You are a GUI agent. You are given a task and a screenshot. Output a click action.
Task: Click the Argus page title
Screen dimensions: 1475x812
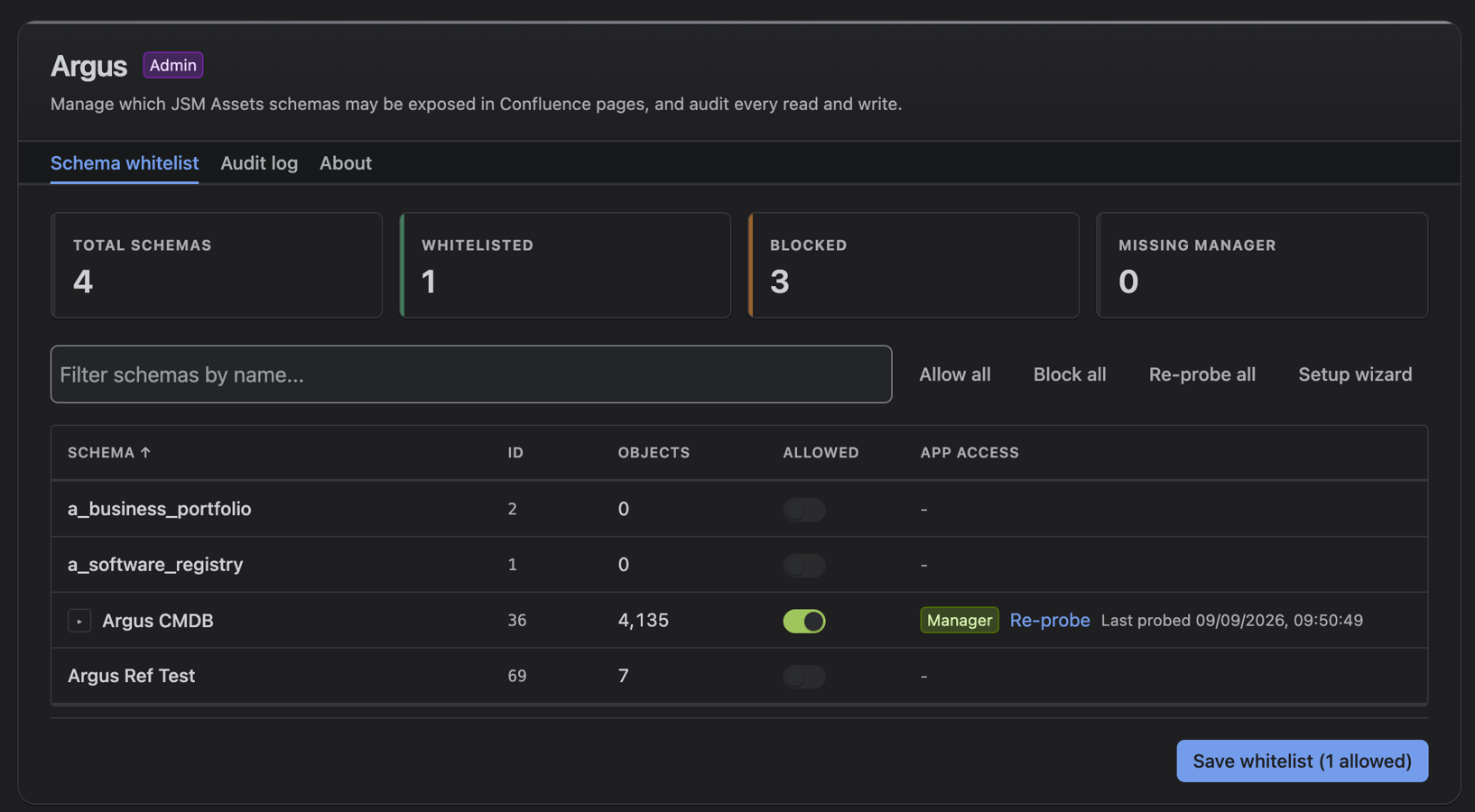[88, 66]
